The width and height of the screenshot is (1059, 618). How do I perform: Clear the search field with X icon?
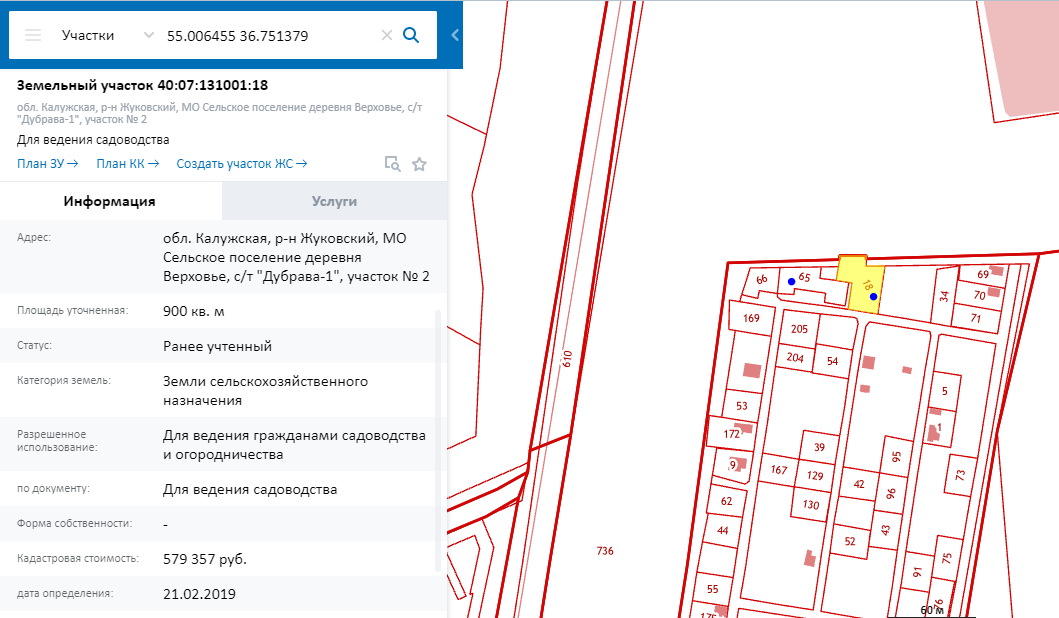click(387, 35)
